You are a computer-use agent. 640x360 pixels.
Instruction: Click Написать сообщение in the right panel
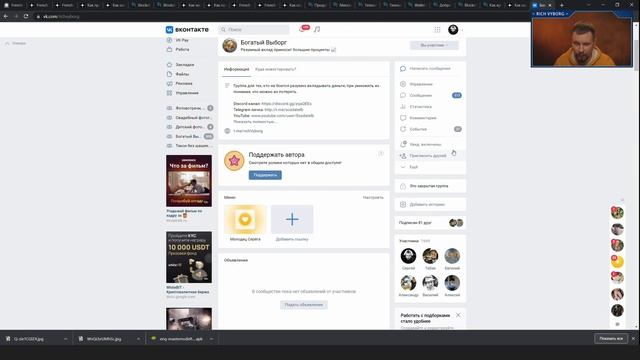pos(430,69)
